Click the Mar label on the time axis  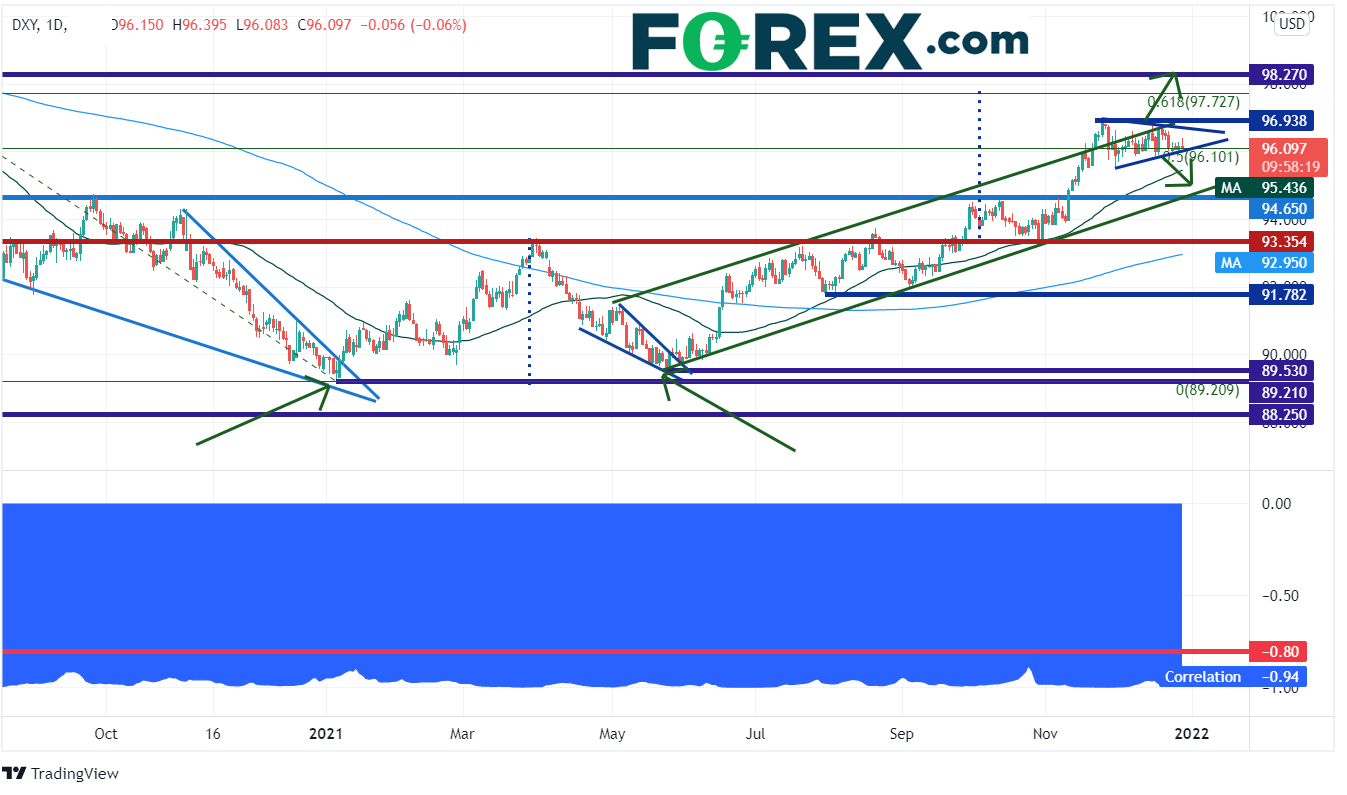click(x=462, y=733)
